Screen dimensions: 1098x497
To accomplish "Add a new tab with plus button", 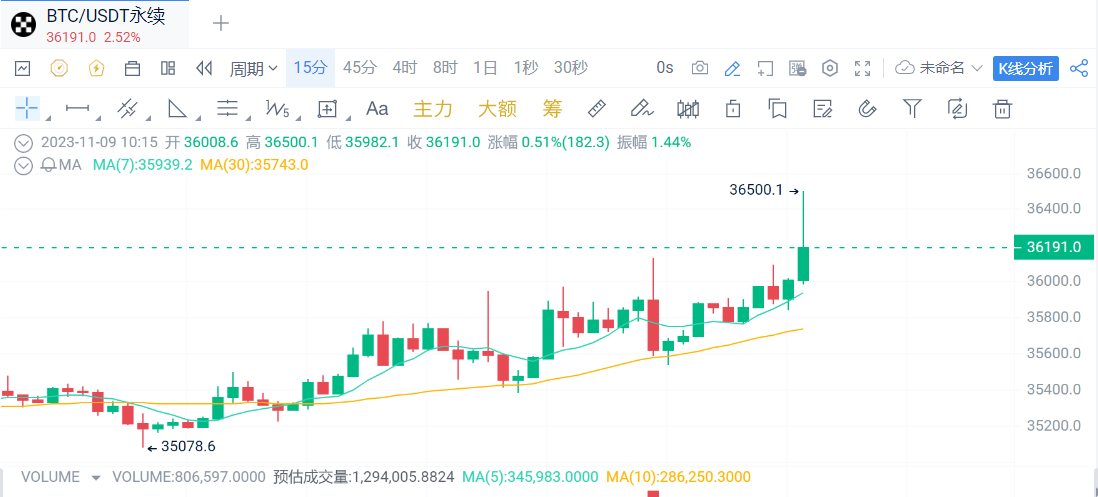I will point(221,23).
